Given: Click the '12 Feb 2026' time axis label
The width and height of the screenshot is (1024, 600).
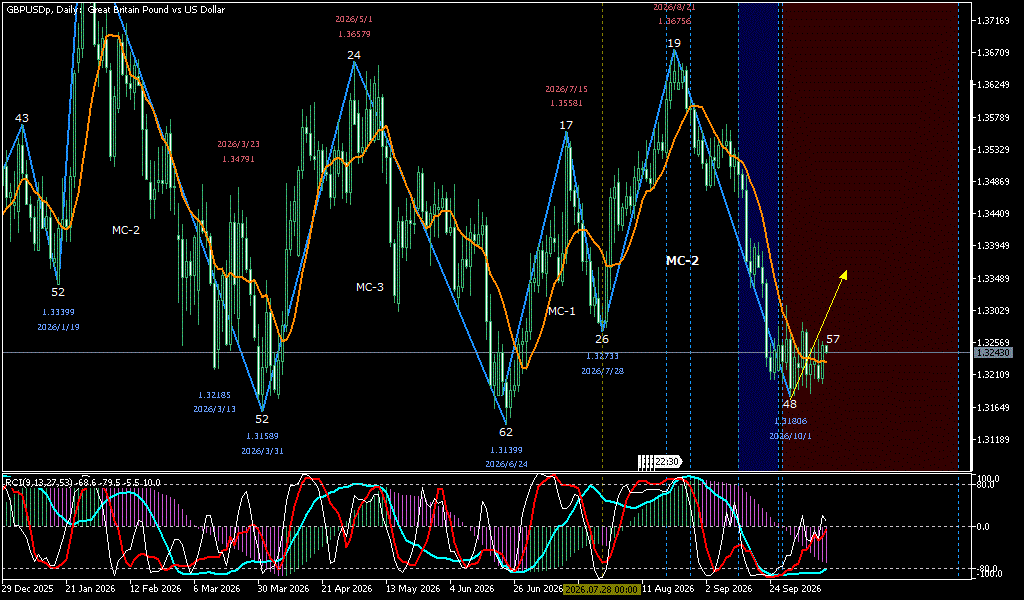Looking at the screenshot, I should coord(154,589).
